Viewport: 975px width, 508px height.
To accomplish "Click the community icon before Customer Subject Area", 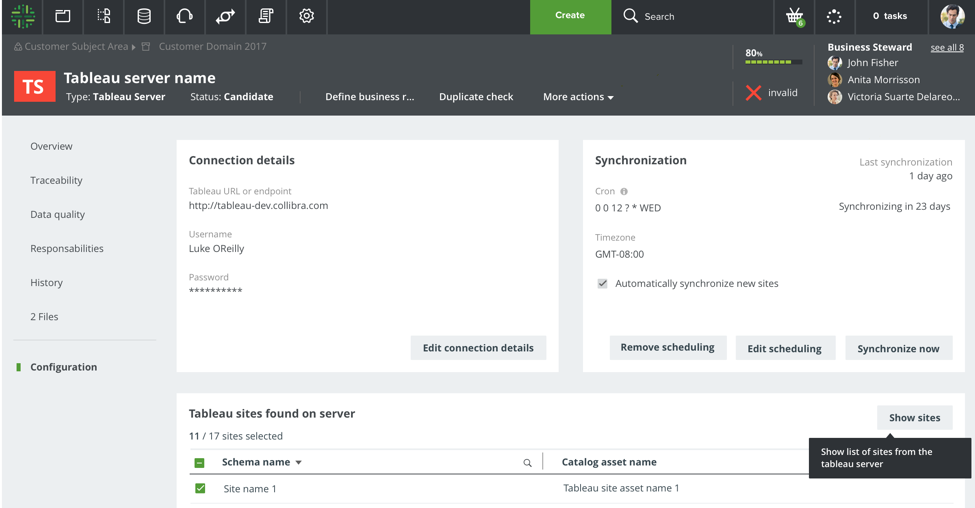I will [18, 47].
